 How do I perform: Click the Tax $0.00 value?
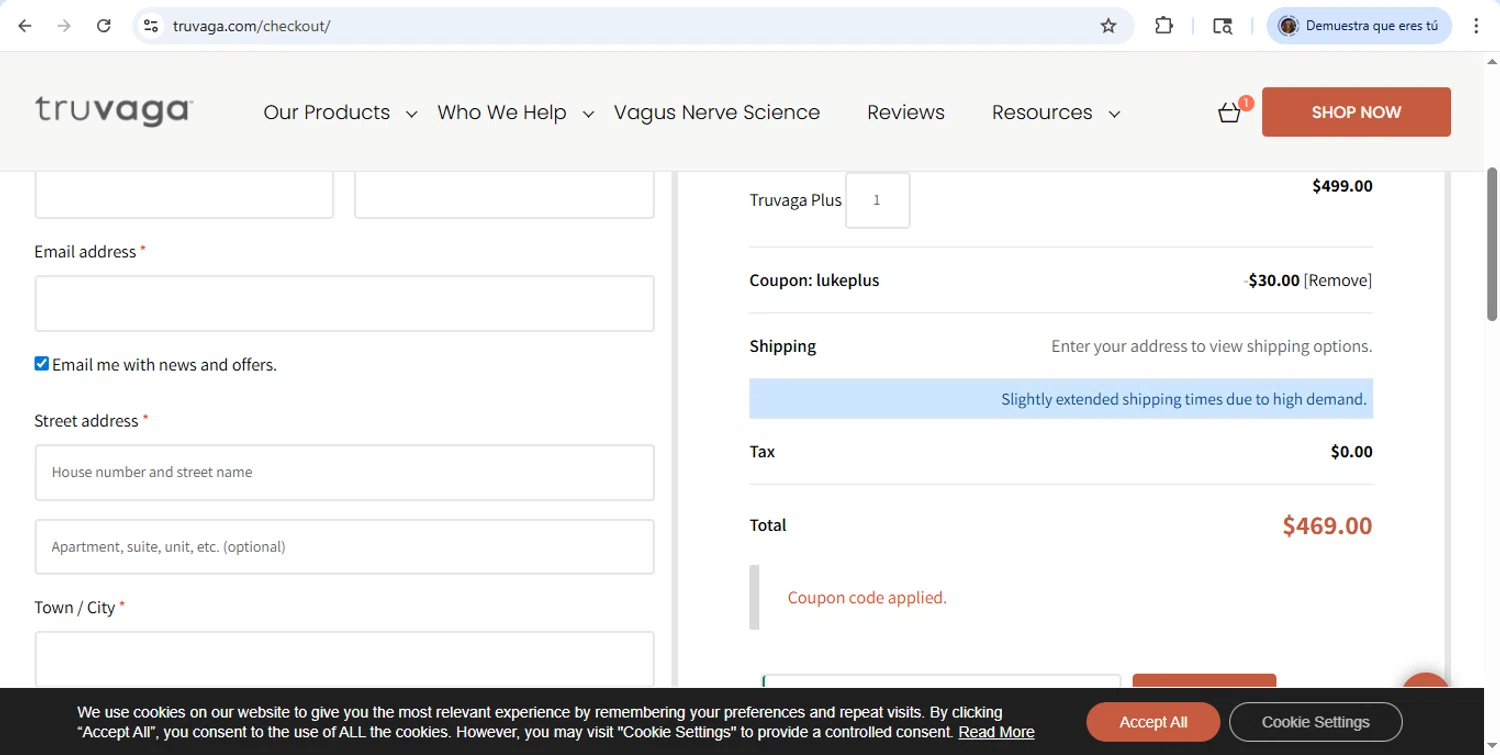(x=1351, y=452)
